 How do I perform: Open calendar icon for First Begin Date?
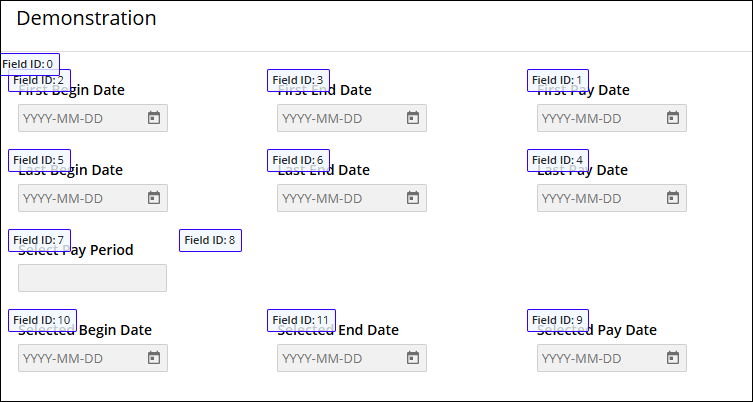click(x=154, y=118)
